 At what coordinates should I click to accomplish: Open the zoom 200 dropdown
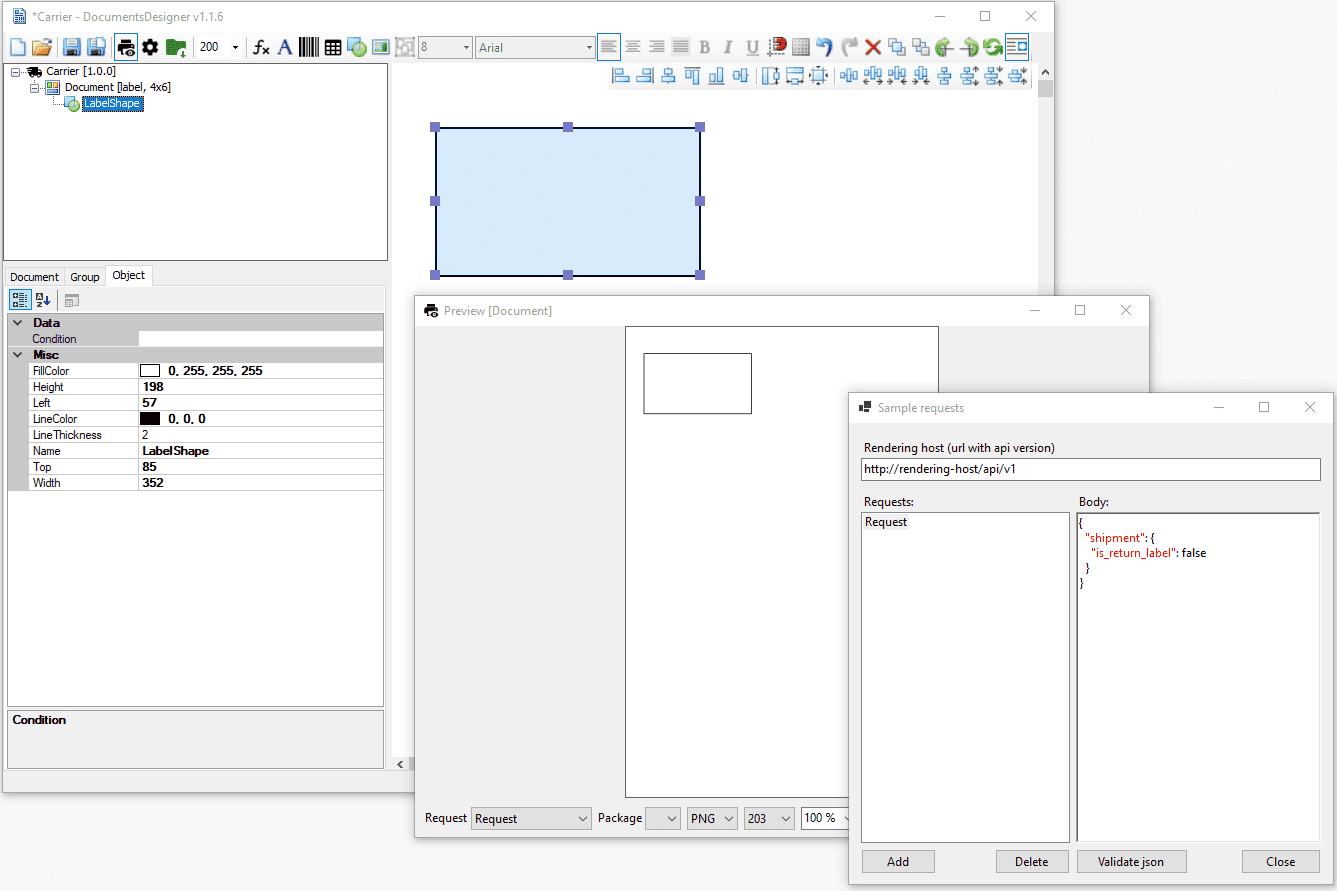[x=236, y=47]
